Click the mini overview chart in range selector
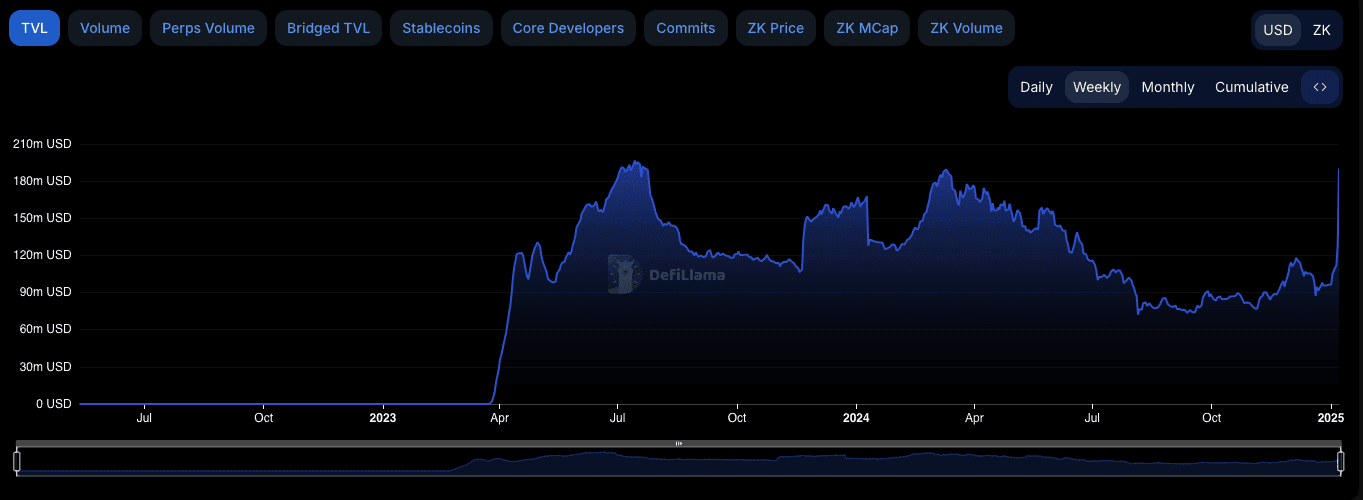 [x=678, y=462]
